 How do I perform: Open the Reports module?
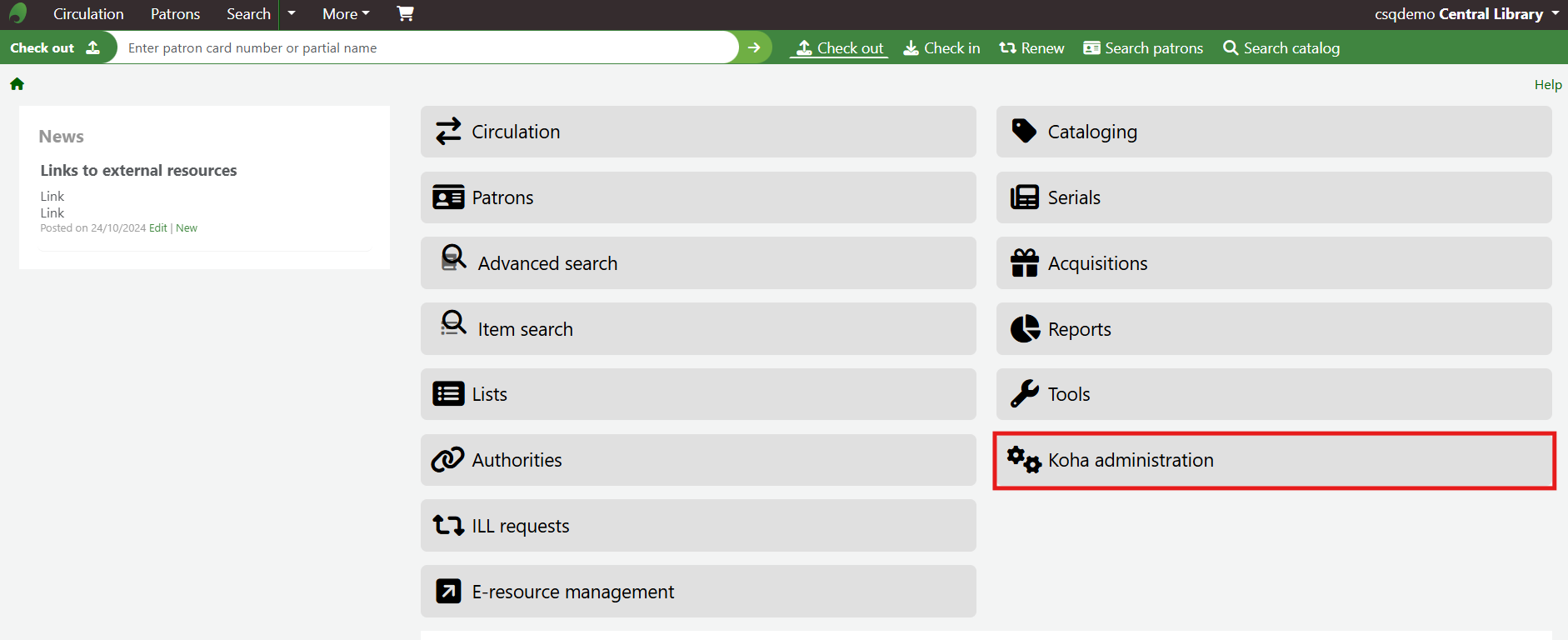[1274, 329]
